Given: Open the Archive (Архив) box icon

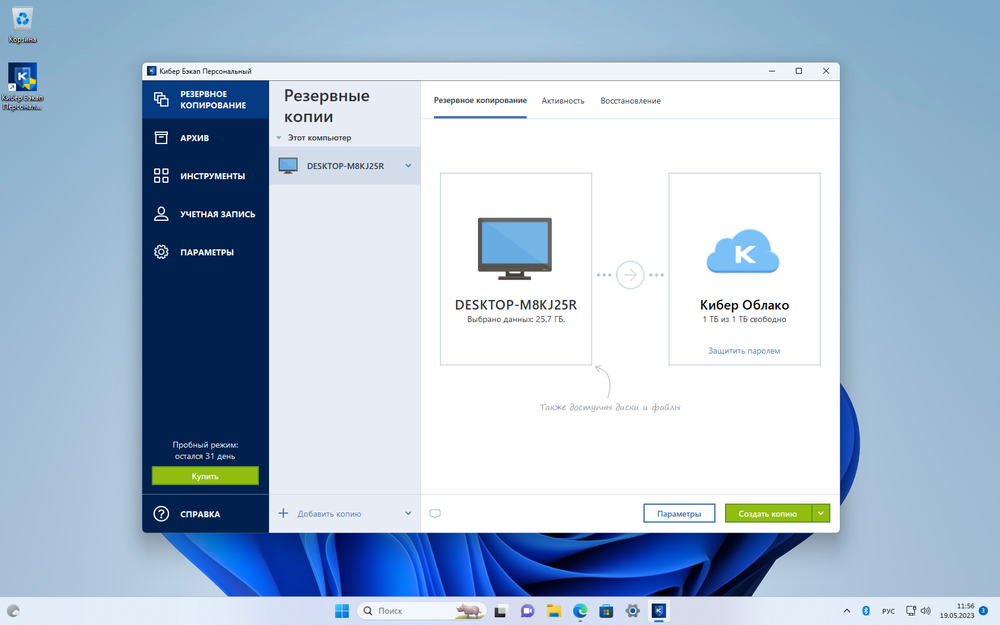Looking at the screenshot, I should [x=161, y=138].
